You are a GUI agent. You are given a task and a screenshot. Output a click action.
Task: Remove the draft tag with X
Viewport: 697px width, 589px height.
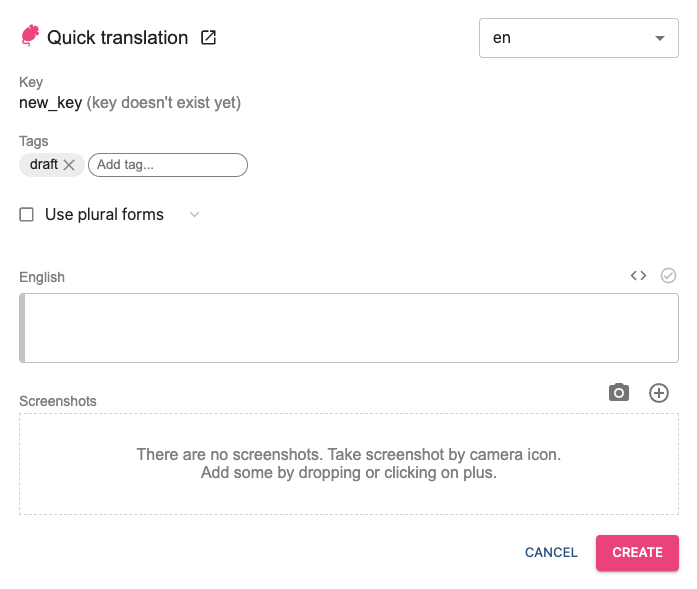tap(69, 165)
